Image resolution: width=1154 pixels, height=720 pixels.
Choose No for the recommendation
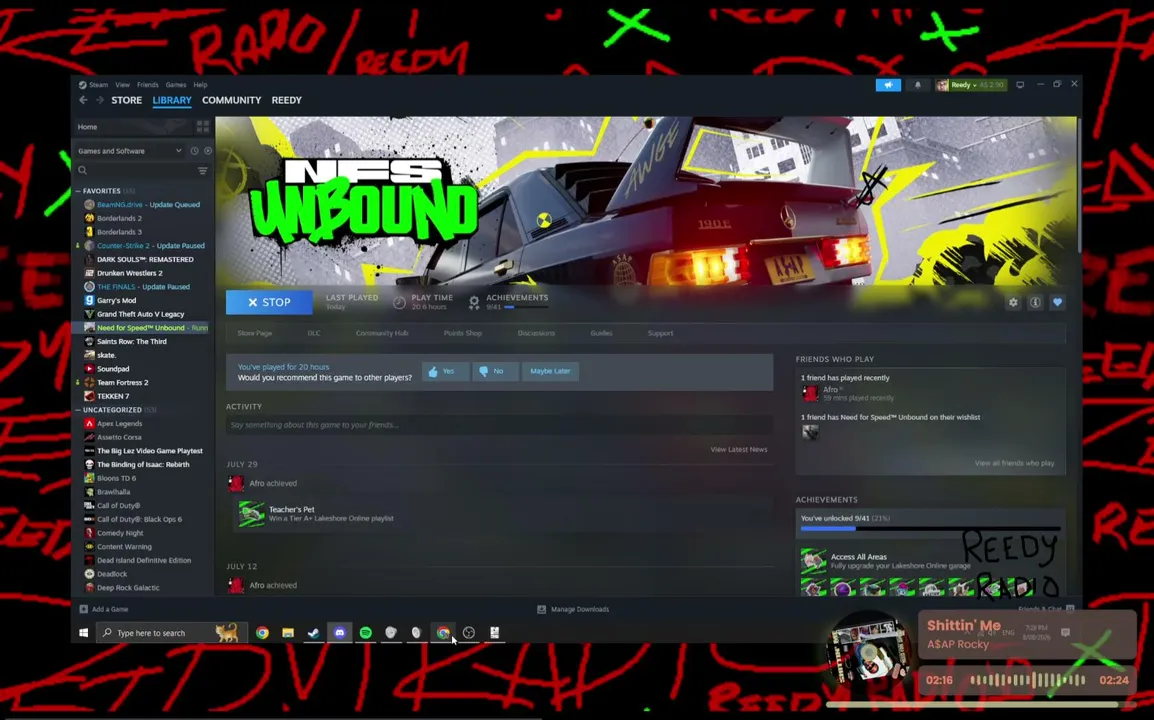tap(495, 371)
